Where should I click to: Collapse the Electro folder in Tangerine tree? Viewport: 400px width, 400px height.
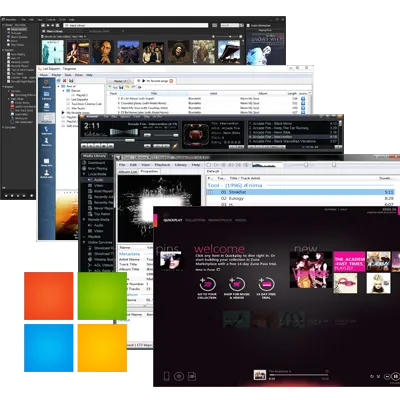[64, 91]
